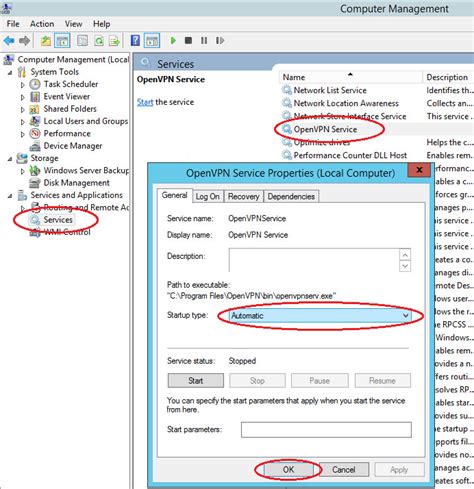Click the Properties toolbar icon beside Up folder
Viewport: 474px width, 489px height.
click(82, 41)
